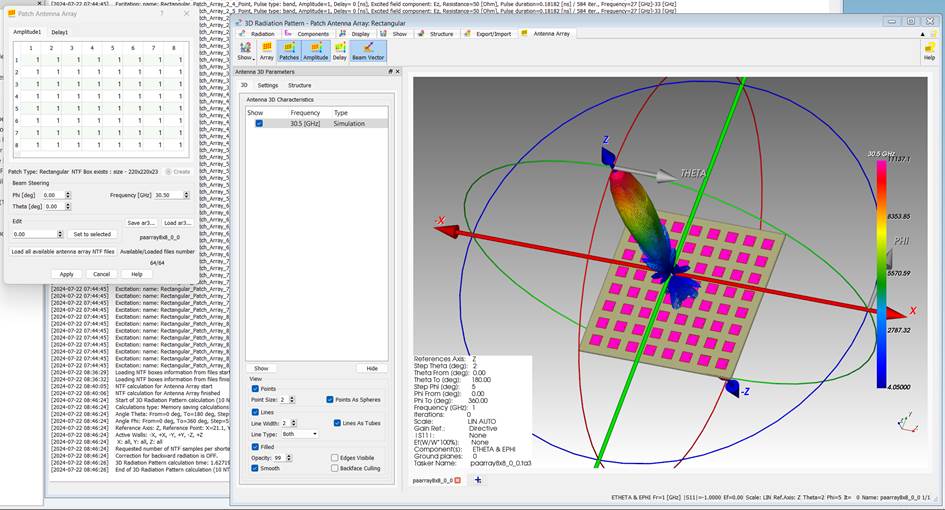
Task: Open the Structure ribbon tab
Action: coord(436,34)
